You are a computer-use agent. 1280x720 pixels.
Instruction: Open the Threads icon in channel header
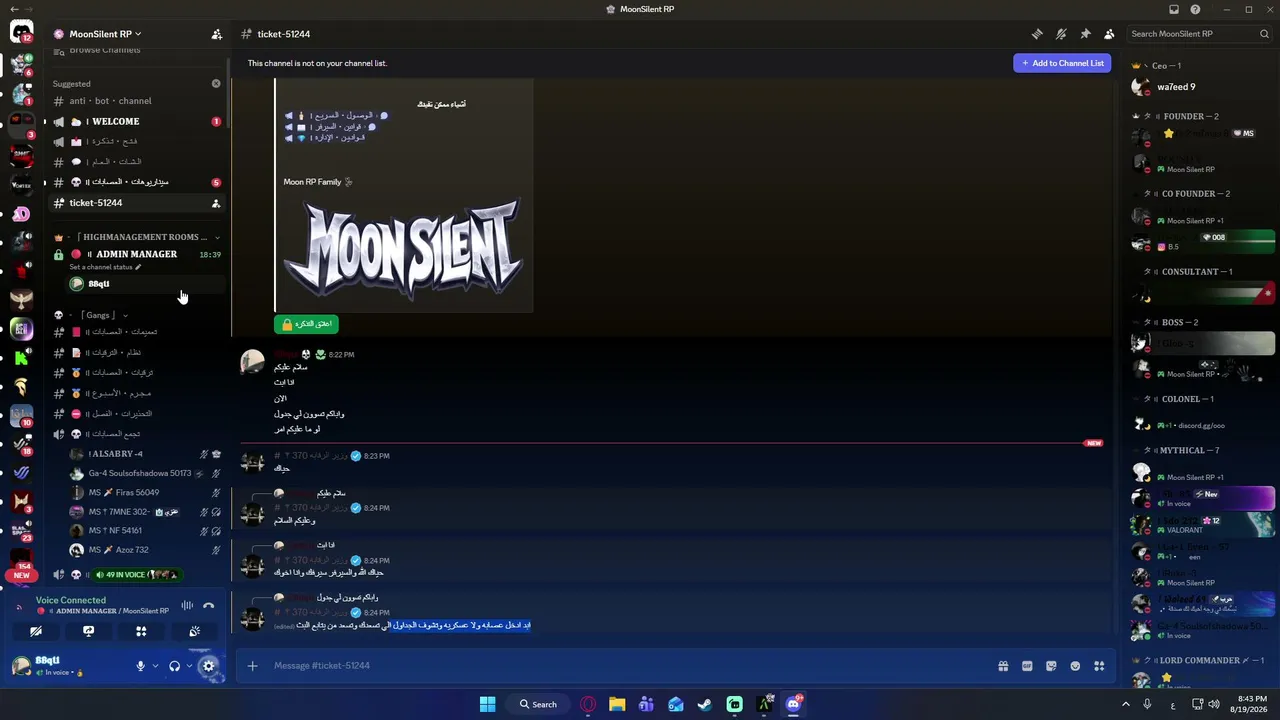[x=1037, y=34]
